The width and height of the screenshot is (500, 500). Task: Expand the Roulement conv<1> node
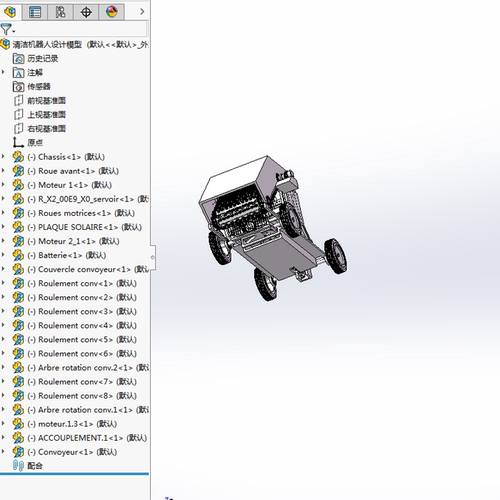(3, 283)
